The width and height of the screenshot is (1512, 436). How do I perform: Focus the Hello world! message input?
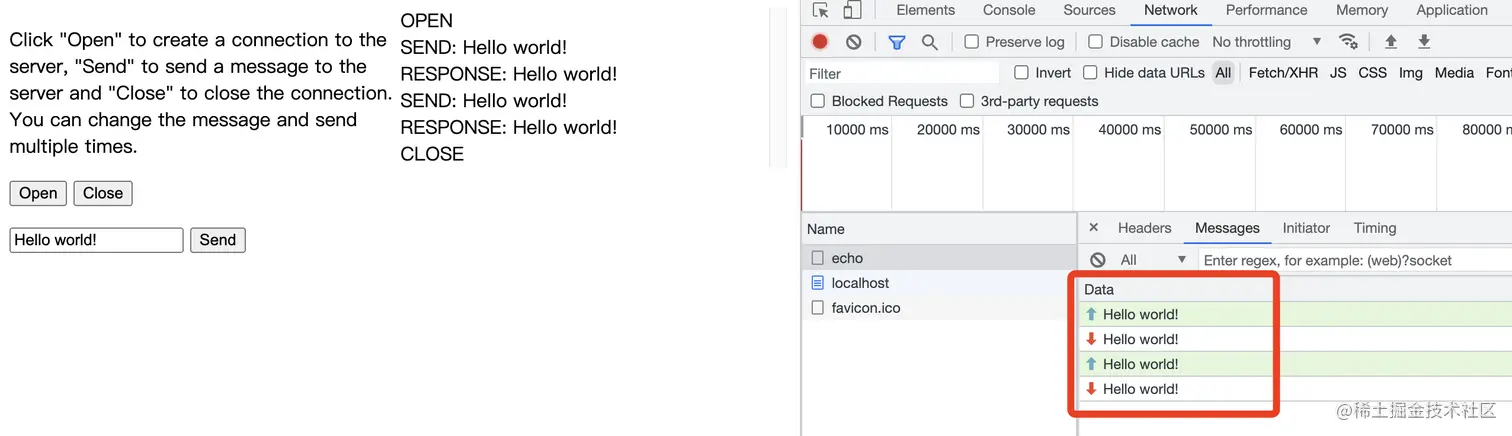point(96,240)
